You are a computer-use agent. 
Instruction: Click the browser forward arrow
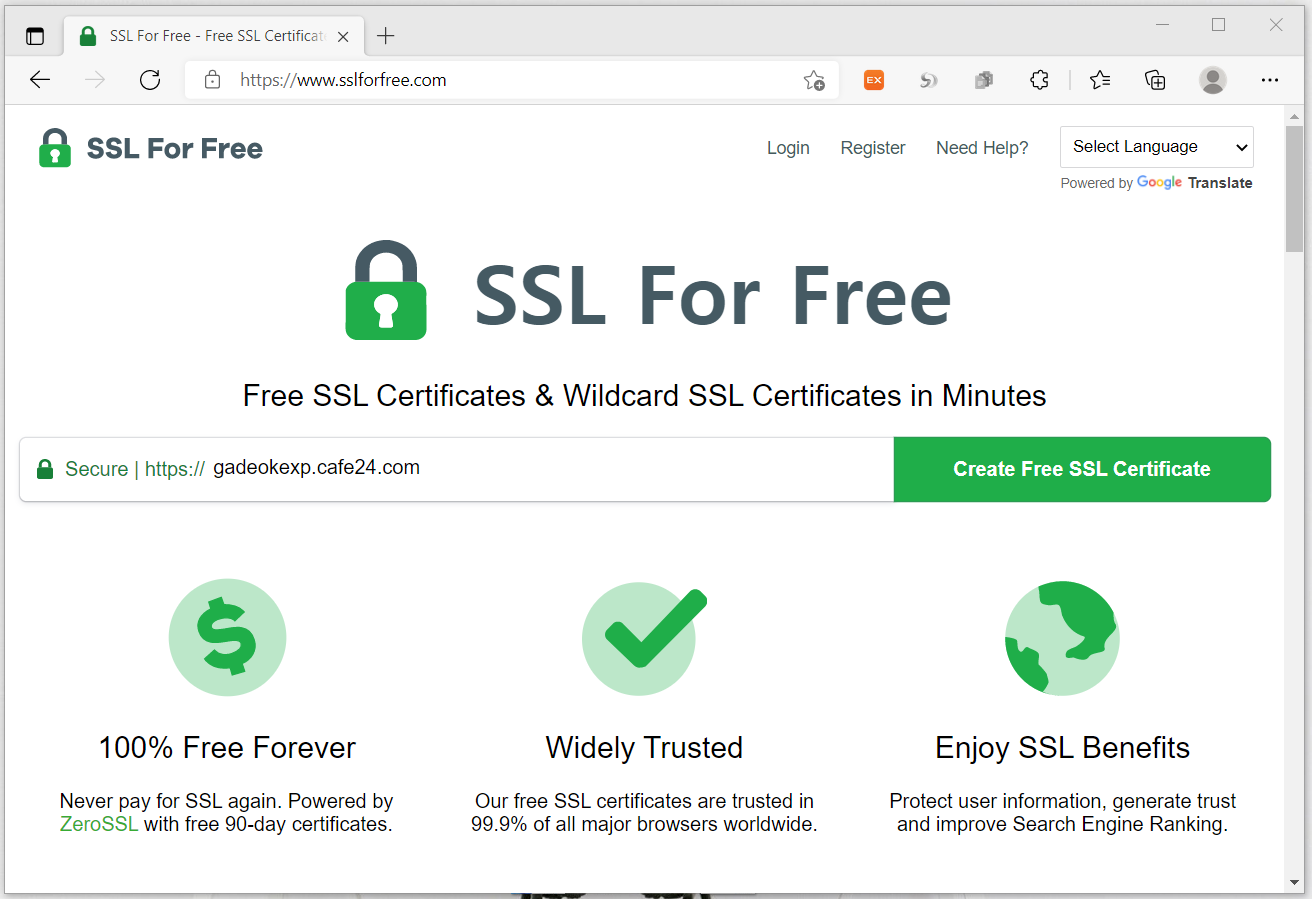pos(96,80)
